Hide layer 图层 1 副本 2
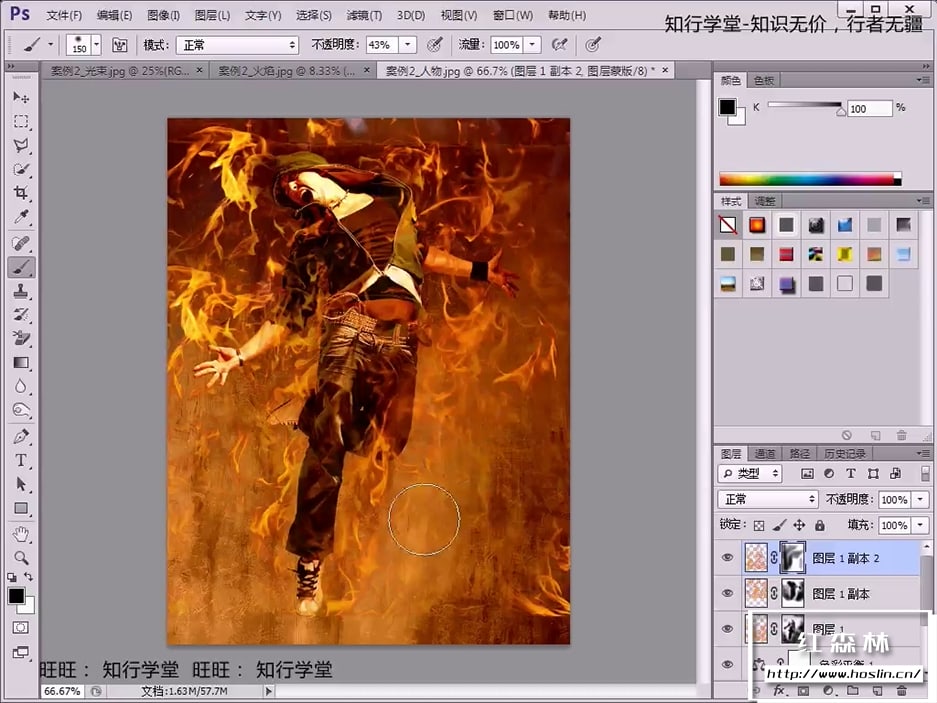937x703 pixels. pyautogui.click(x=727, y=557)
